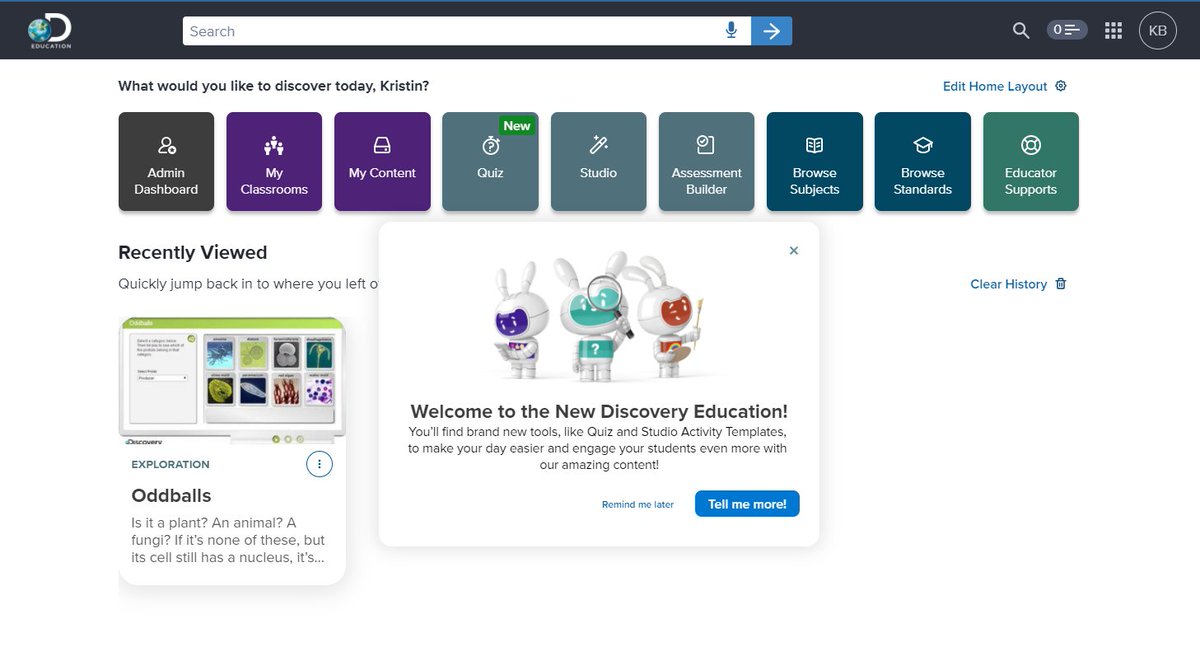Click the three robot bunnies illustration

click(599, 315)
